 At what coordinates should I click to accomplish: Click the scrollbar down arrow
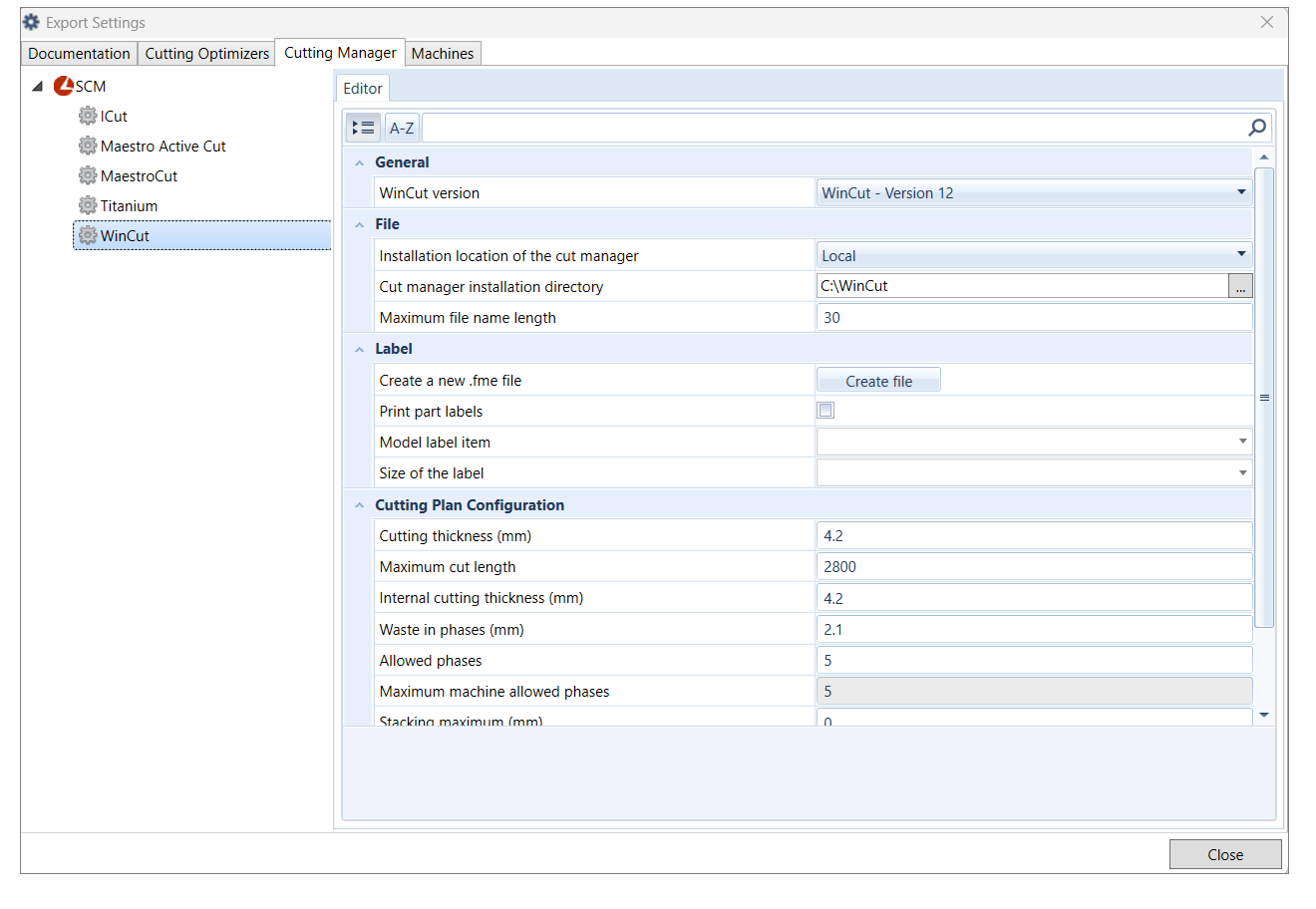pos(1264,715)
